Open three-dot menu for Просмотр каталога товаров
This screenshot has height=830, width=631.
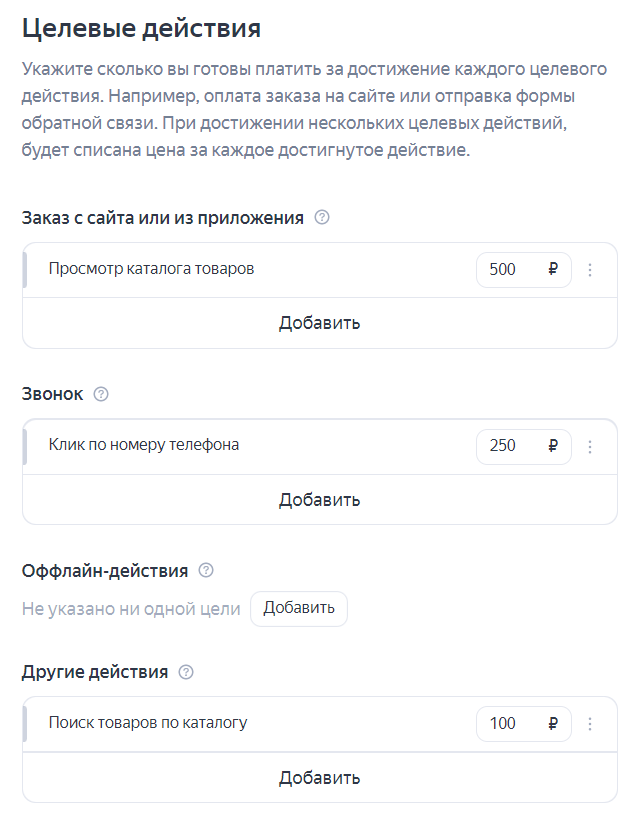click(590, 270)
